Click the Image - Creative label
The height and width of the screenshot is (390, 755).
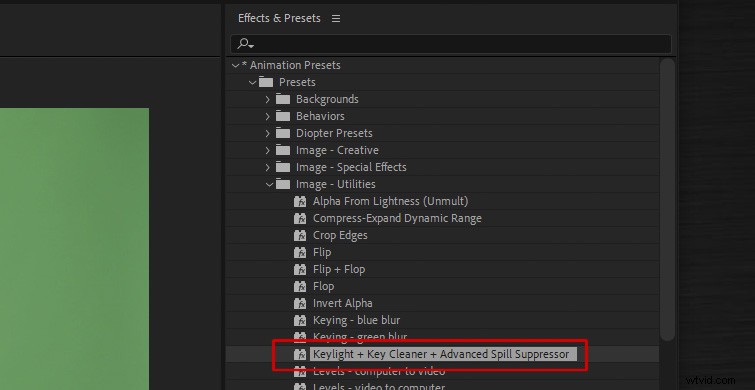(337, 150)
